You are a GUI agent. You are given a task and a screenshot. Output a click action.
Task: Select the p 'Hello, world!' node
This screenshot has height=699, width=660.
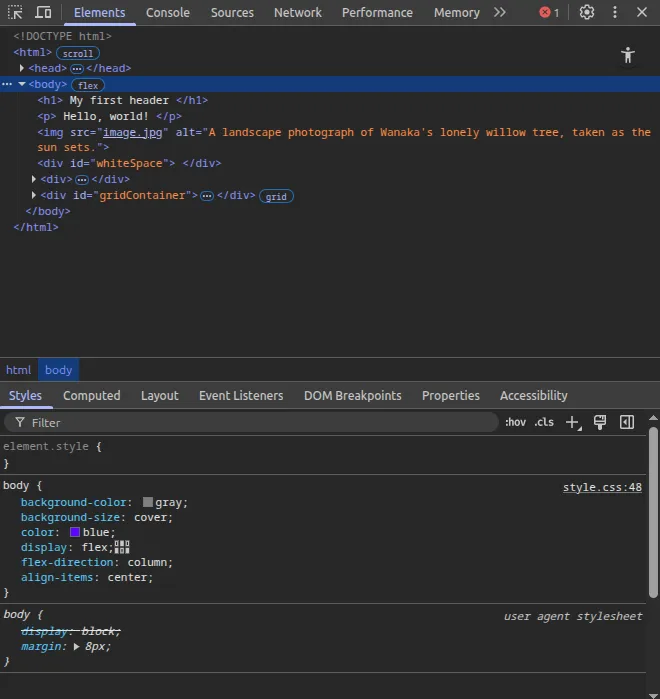point(110,116)
